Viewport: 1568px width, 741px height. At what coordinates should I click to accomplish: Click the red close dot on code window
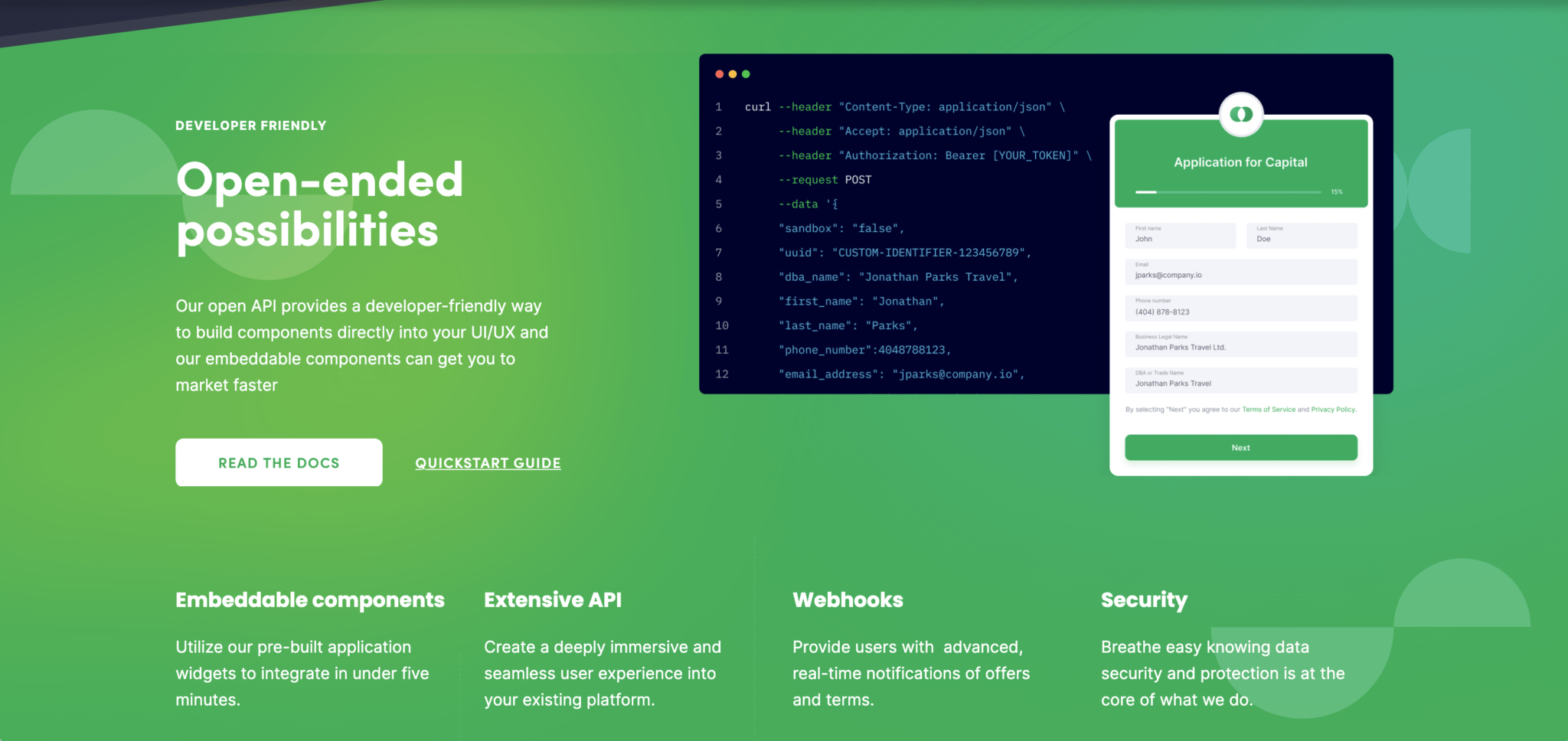(720, 74)
